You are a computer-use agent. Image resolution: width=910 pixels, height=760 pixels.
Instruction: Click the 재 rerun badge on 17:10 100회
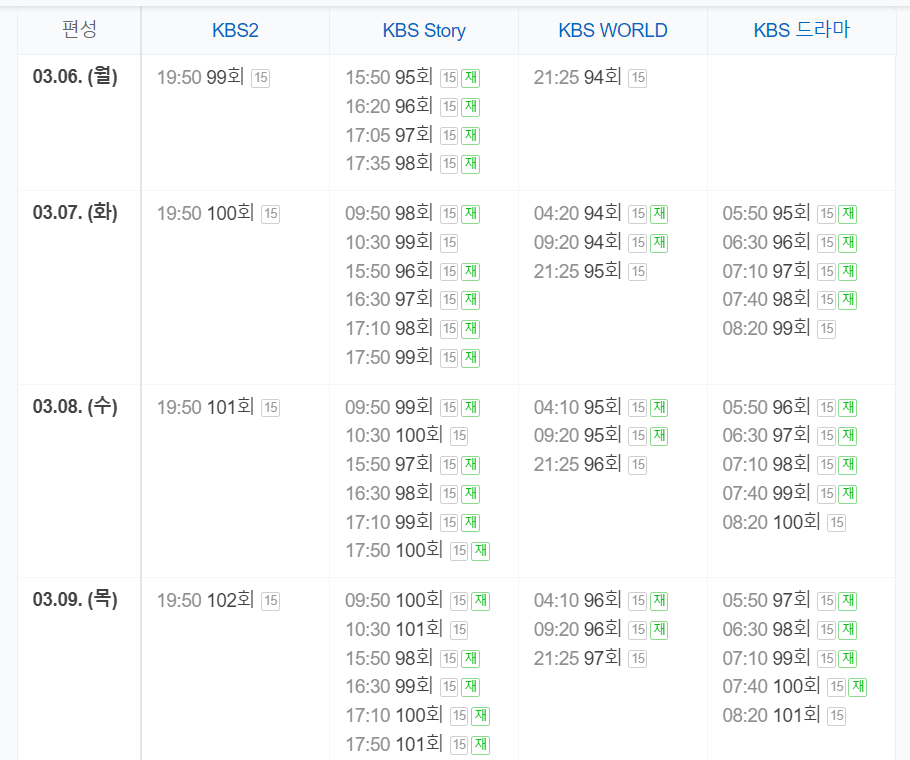point(481,716)
